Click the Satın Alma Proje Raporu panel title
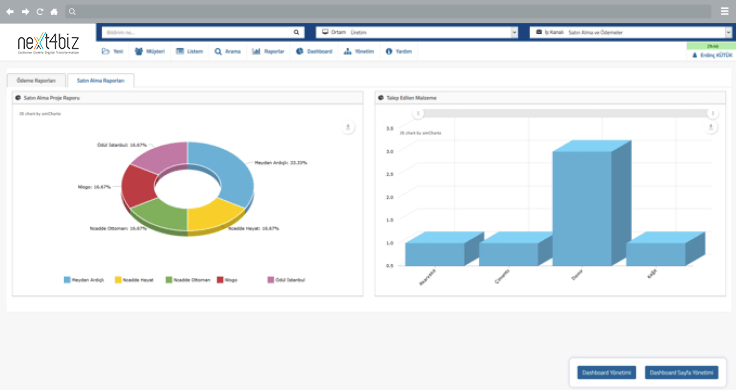This screenshot has width=736, height=390. click(52, 98)
